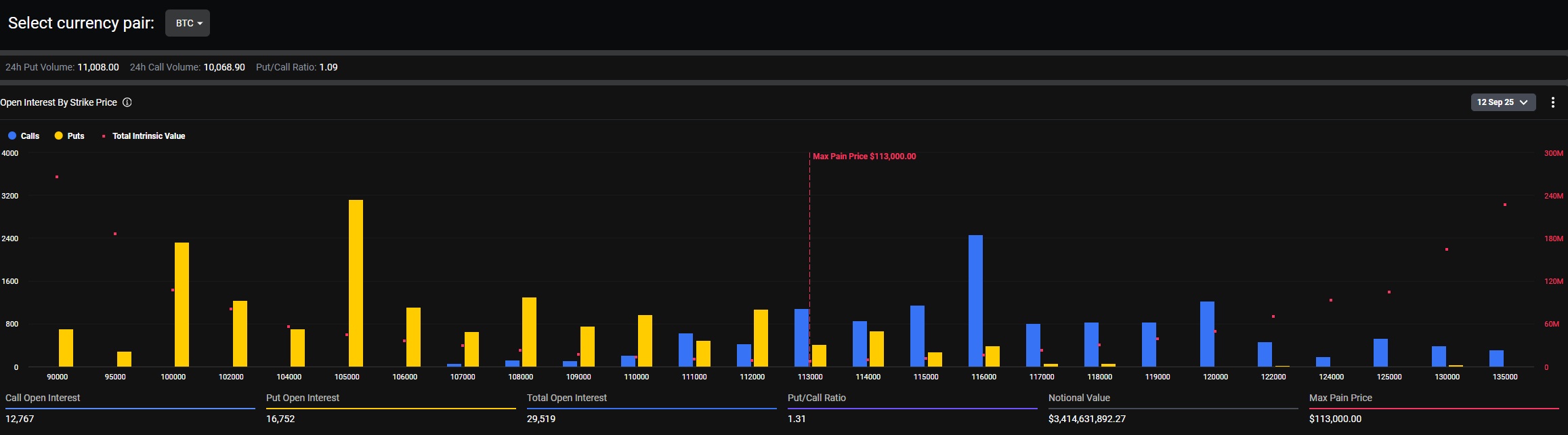The width and height of the screenshot is (1568, 435).
Task: Click the Max Pain Price $113,000.00 label
Action: [864, 157]
